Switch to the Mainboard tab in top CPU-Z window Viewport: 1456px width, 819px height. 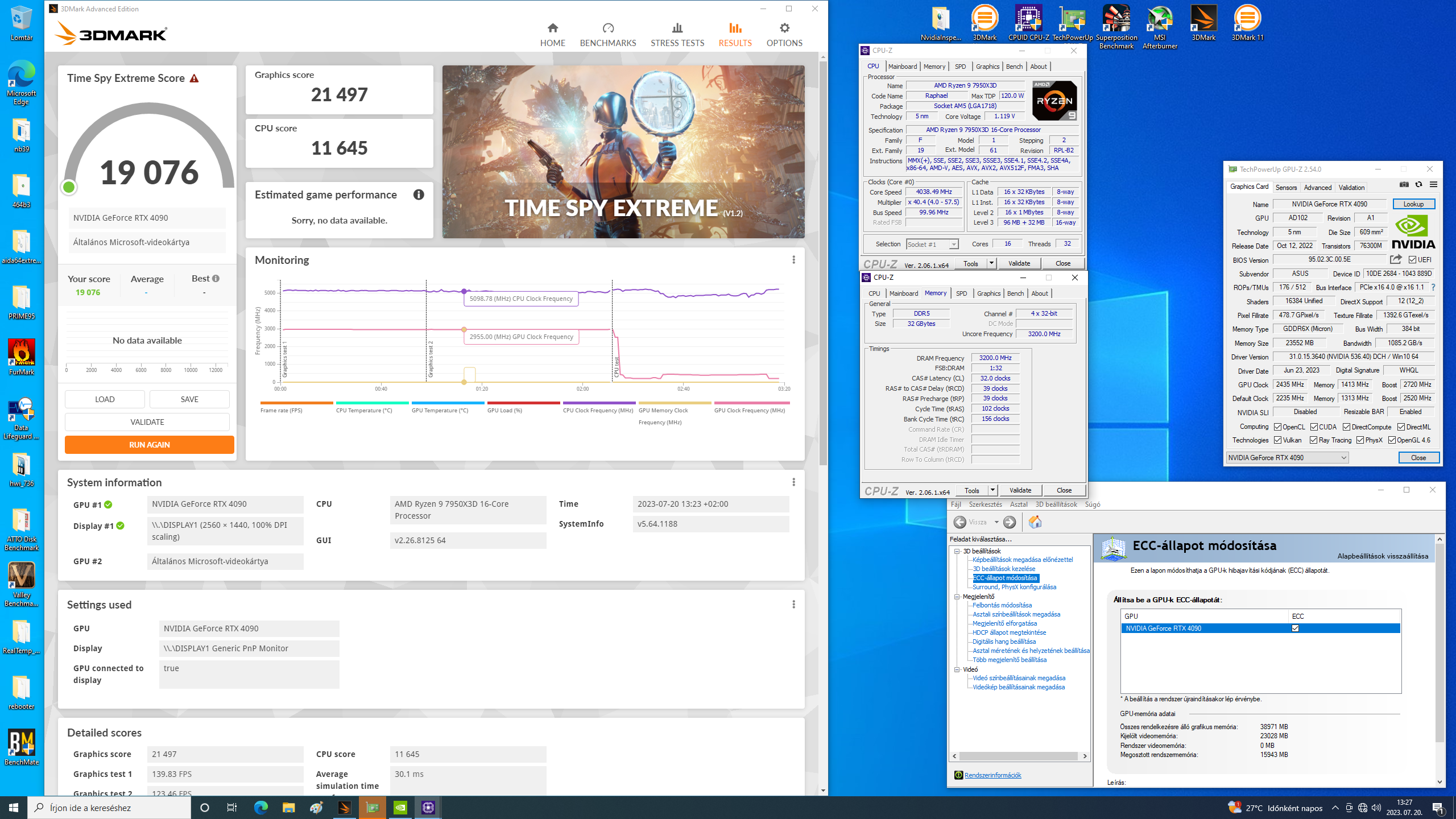click(902, 67)
